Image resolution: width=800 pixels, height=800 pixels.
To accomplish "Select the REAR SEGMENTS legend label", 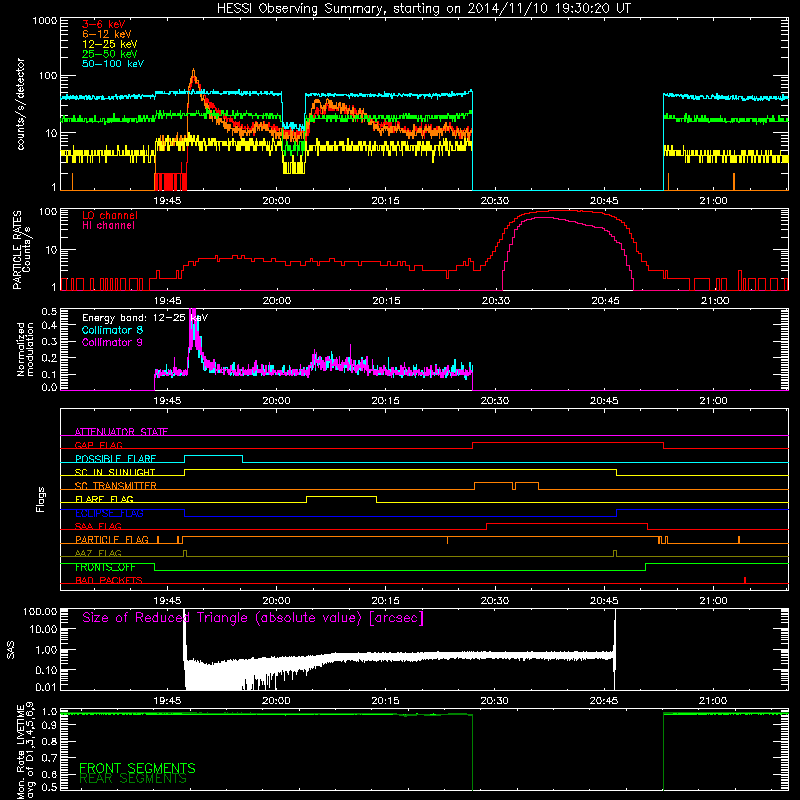I will pos(133,779).
